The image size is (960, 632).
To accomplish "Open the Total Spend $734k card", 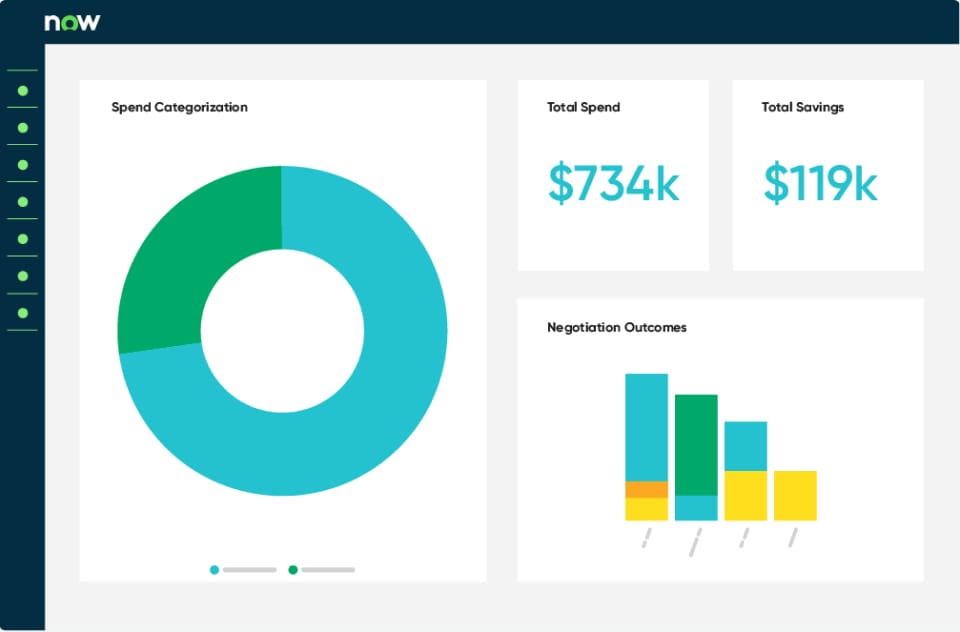I will click(613, 175).
